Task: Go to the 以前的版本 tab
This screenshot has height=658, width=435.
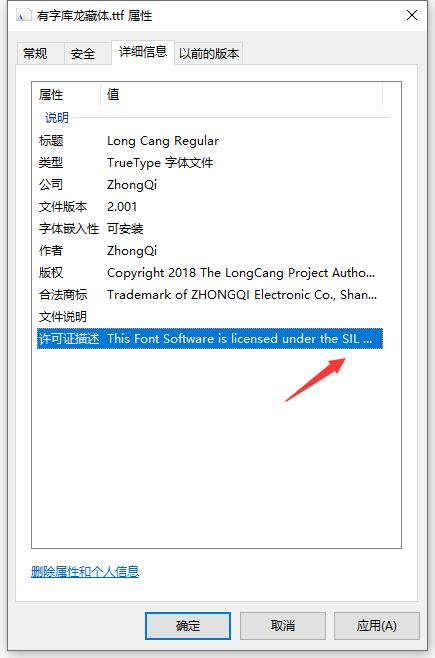Action: [208, 54]
